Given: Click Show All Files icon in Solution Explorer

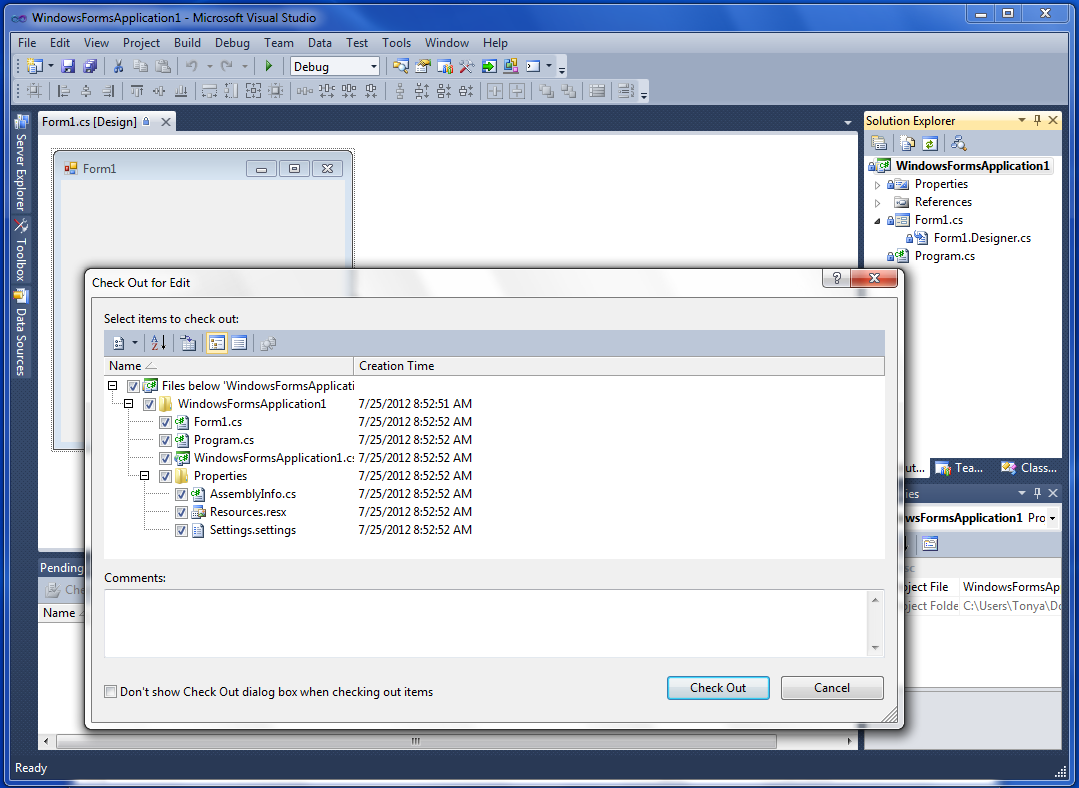Looking at the screenshot, I should tap(907, 144).
